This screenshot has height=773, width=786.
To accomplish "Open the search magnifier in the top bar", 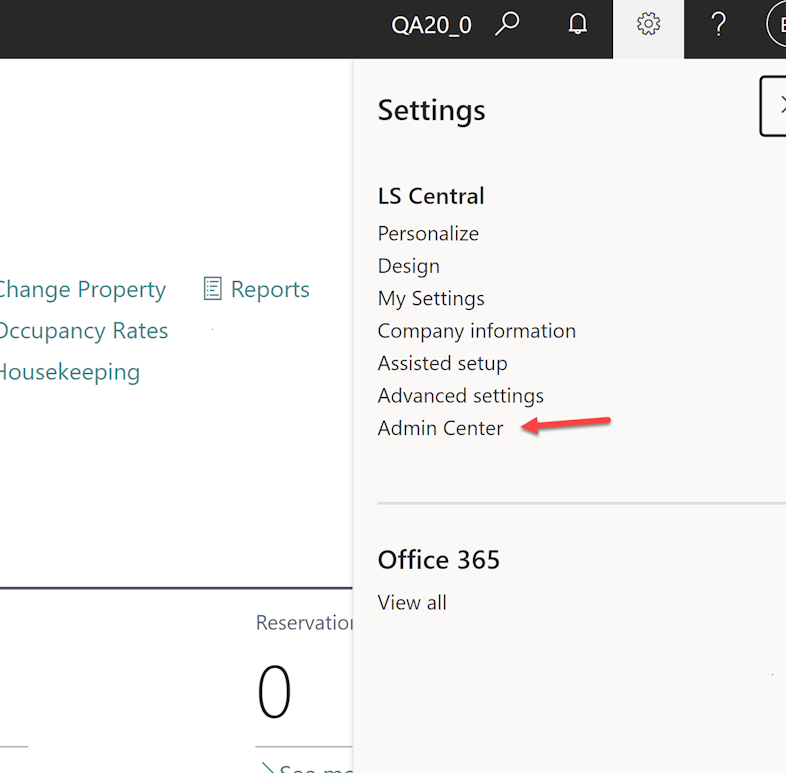I will click(508, 25).
